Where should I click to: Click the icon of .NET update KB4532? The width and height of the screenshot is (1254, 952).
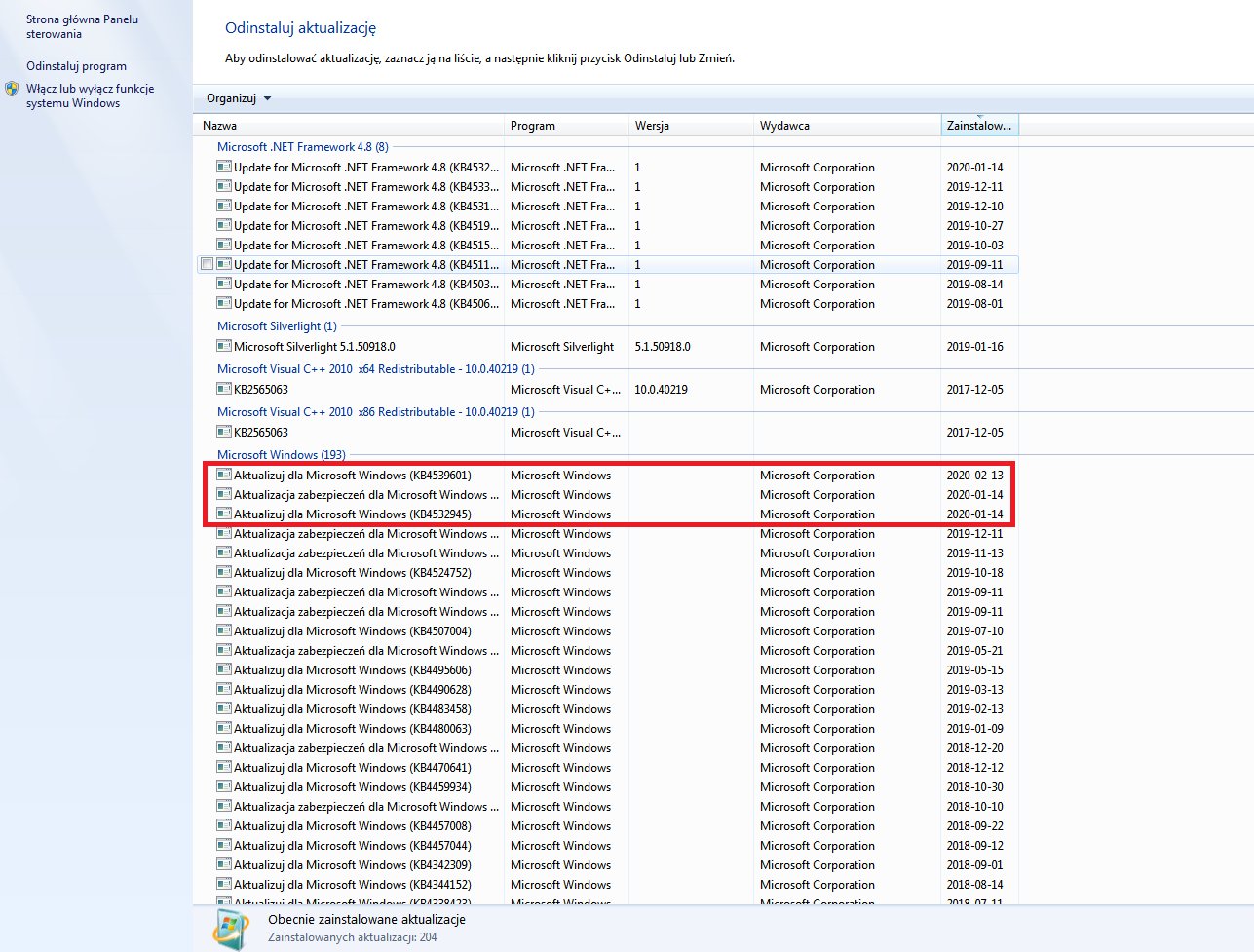pyautogui.click(x=224, y=167)
